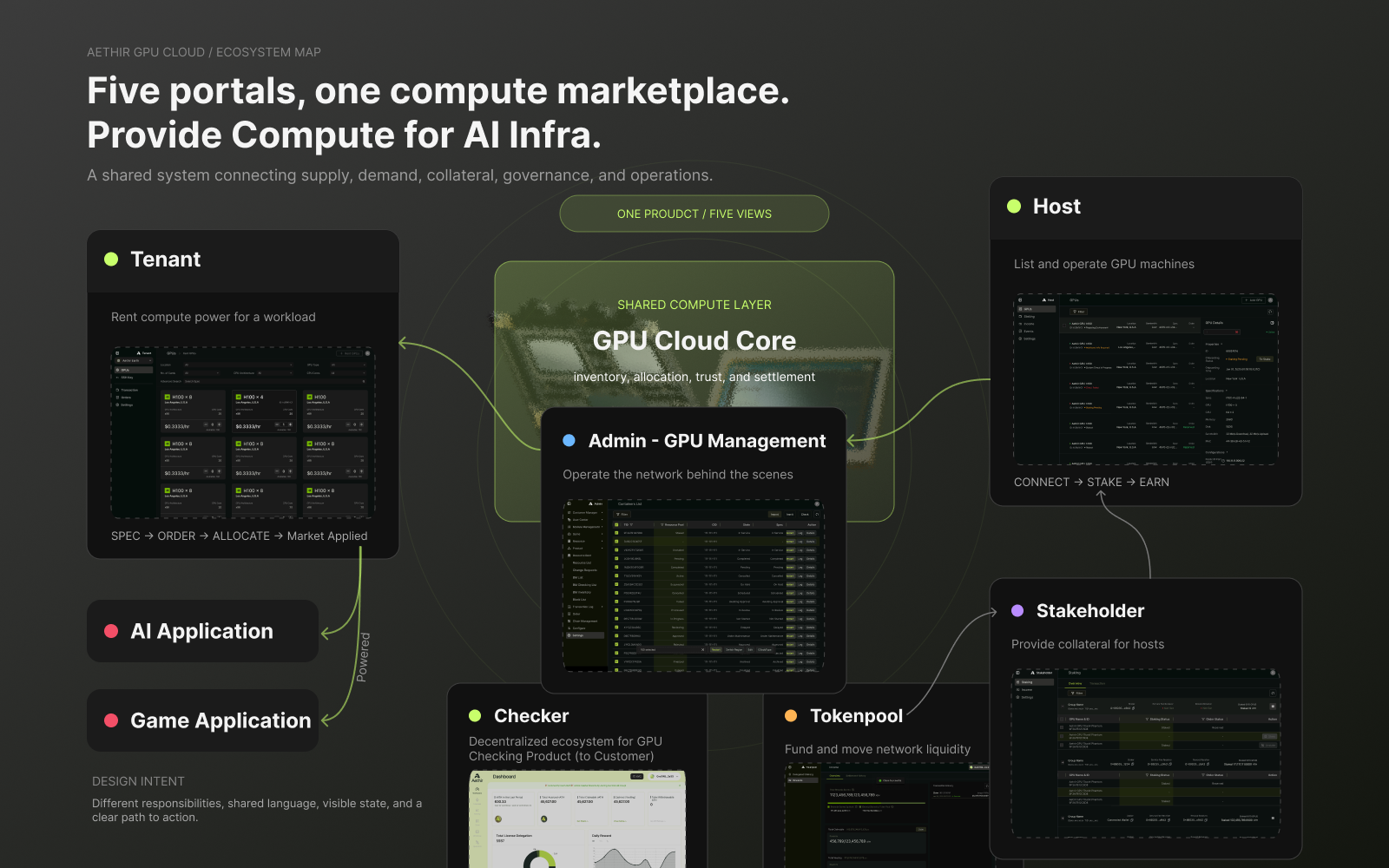Click the Vertical 'Powered' label
This screenshot has width=1389, height=868.
(364, 657)
